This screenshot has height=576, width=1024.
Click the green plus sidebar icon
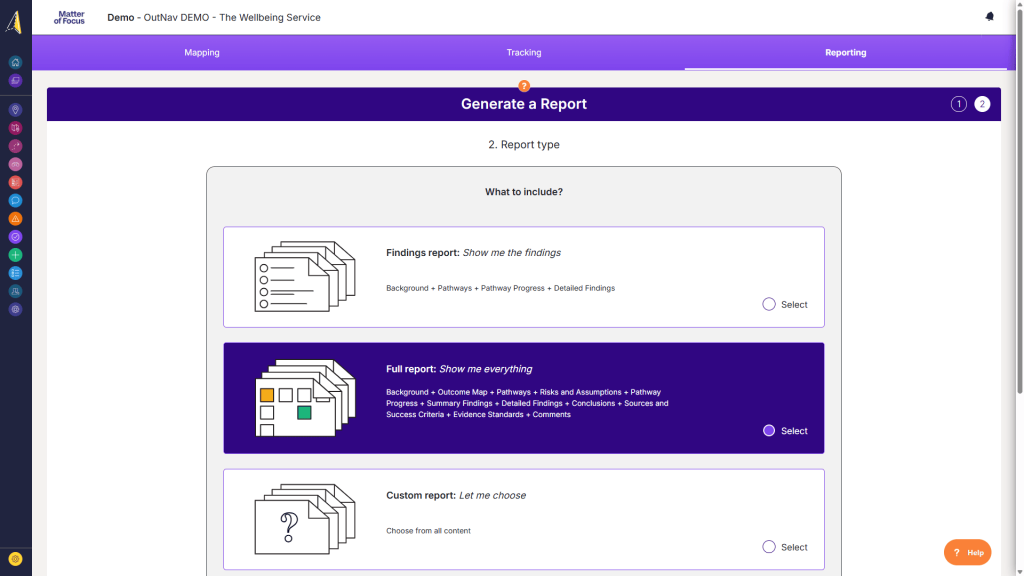[x=15, y=255]
